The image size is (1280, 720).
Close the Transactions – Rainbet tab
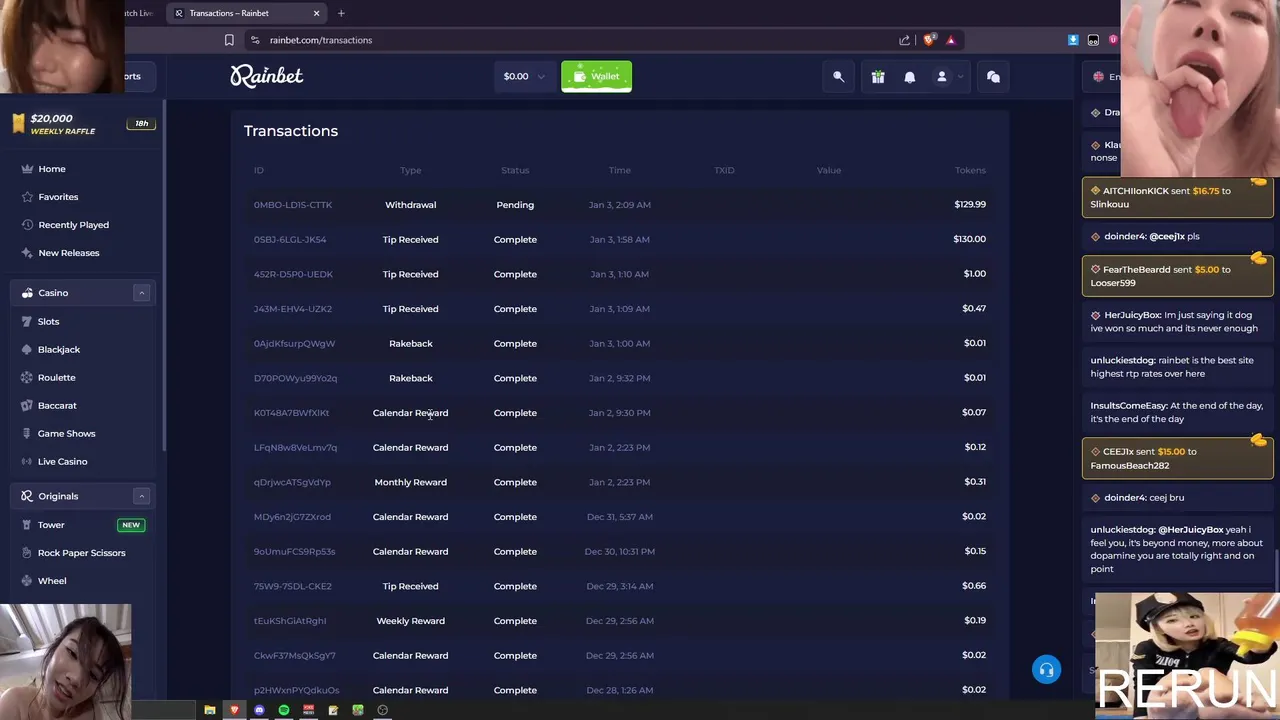click(x=317, y=13)
